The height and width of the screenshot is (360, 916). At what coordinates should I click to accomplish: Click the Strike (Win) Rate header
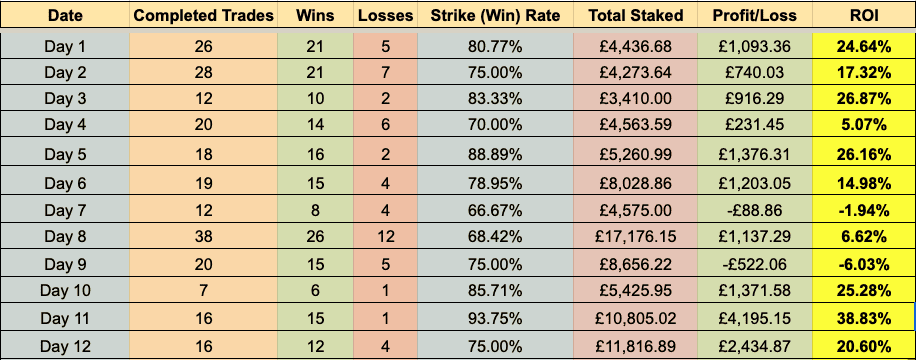495,15
